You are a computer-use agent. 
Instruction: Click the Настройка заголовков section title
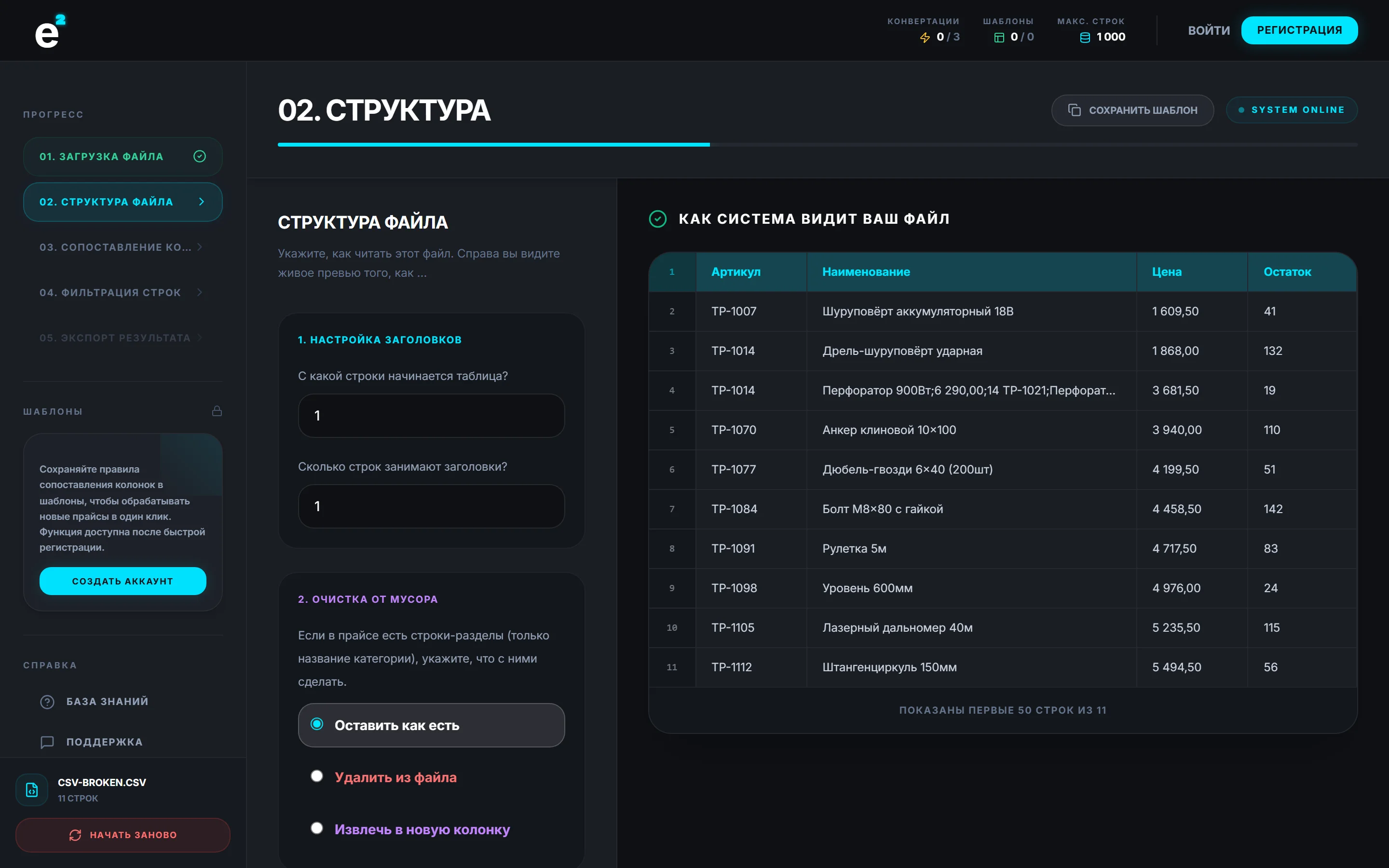(380, 340)
